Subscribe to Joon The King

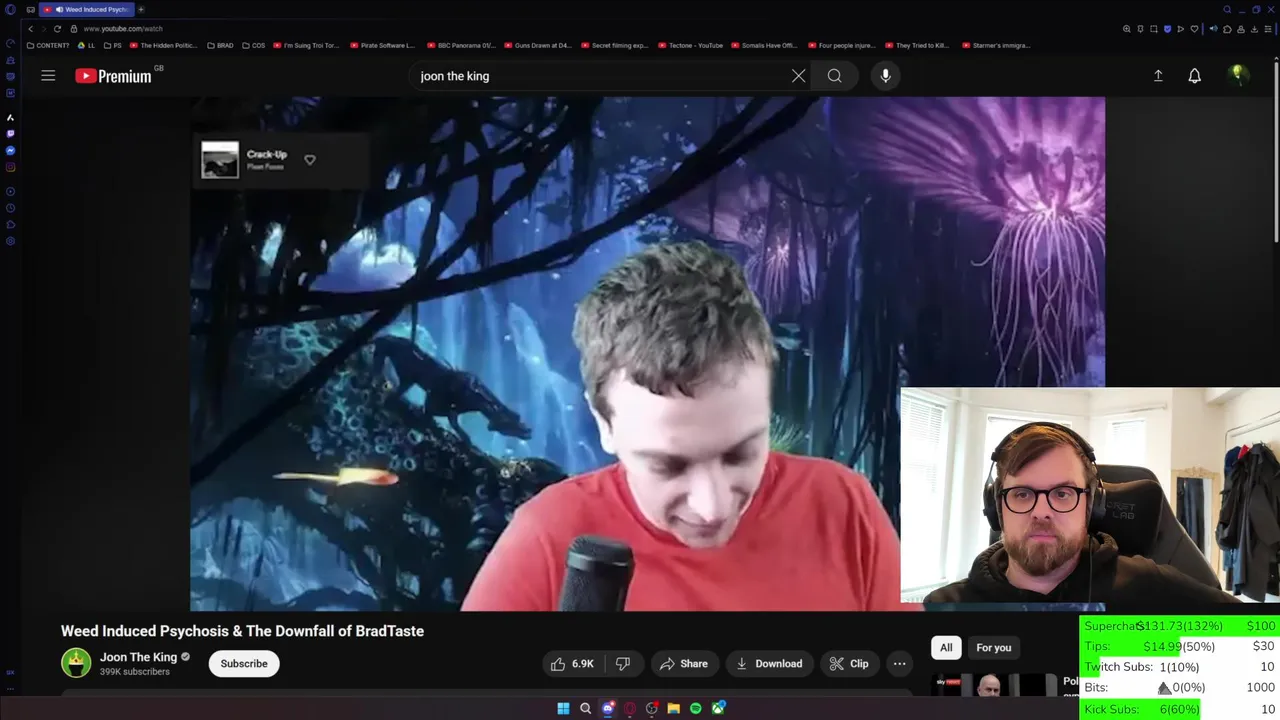244,664
